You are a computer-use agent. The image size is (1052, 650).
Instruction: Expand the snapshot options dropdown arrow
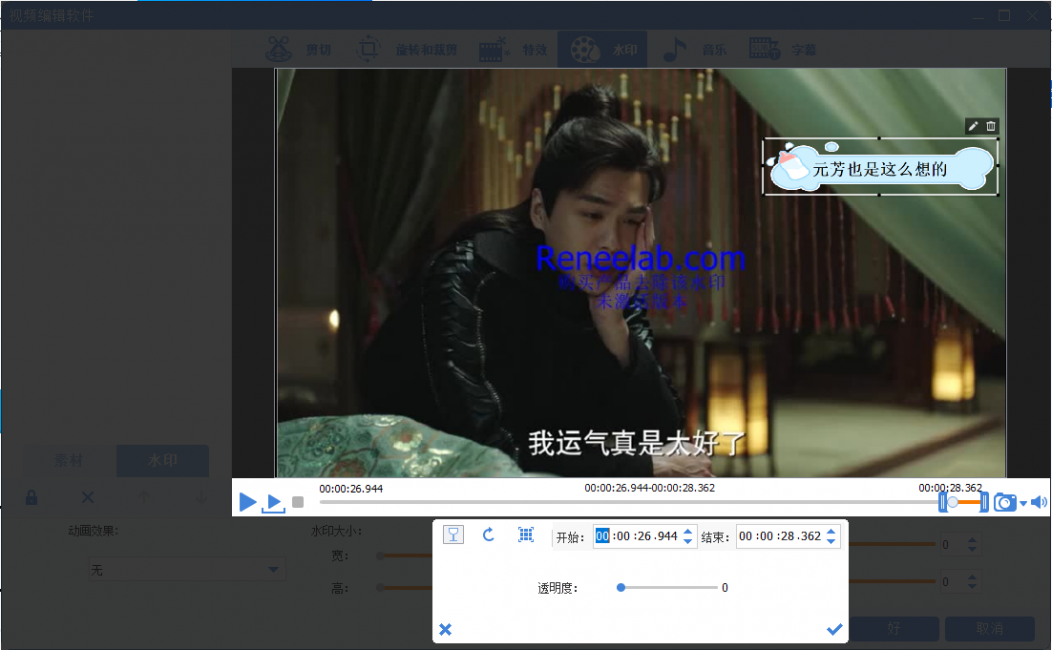[x=1022, y=502]
